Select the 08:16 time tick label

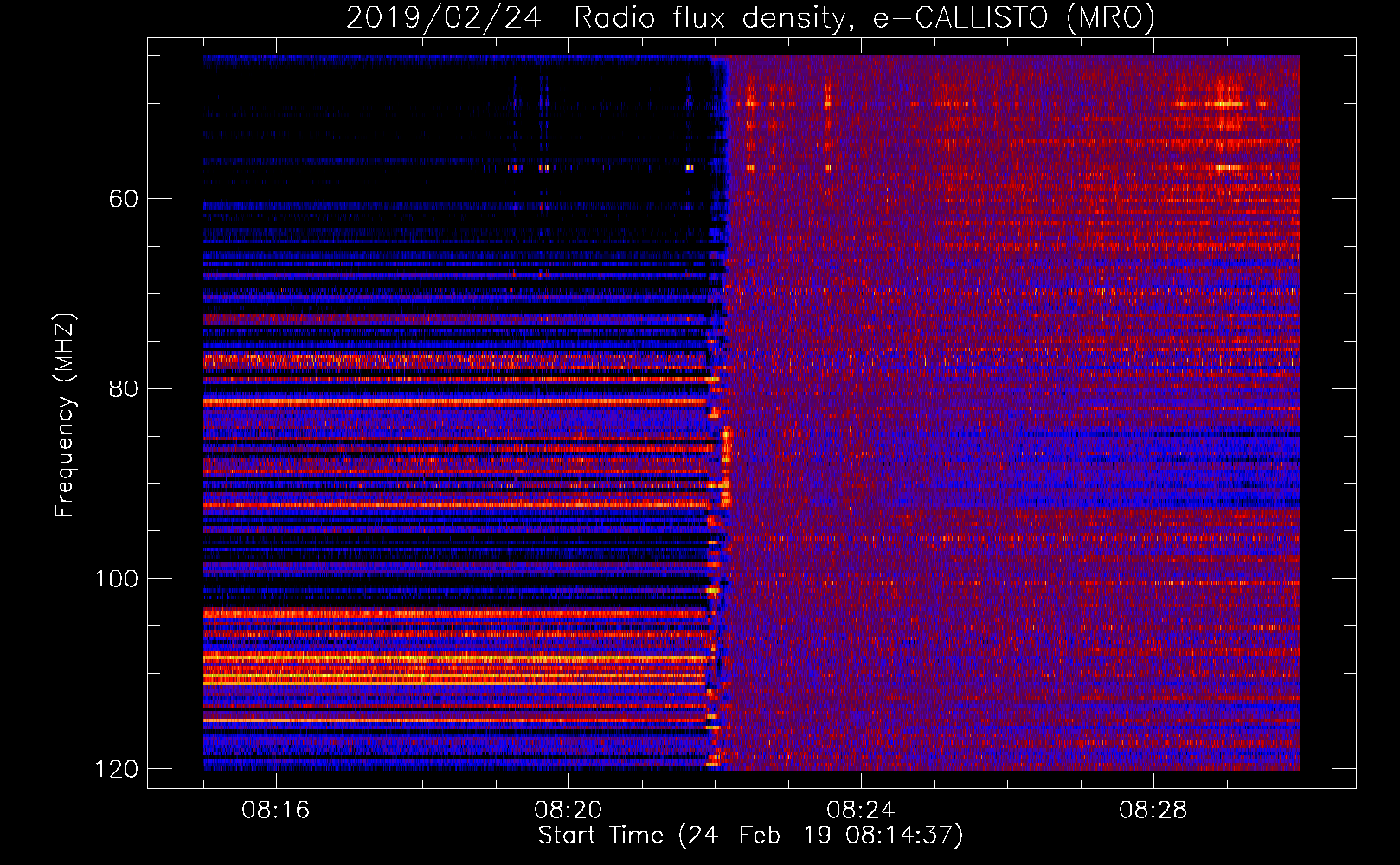pyautogui.click(x=276, y=811)
